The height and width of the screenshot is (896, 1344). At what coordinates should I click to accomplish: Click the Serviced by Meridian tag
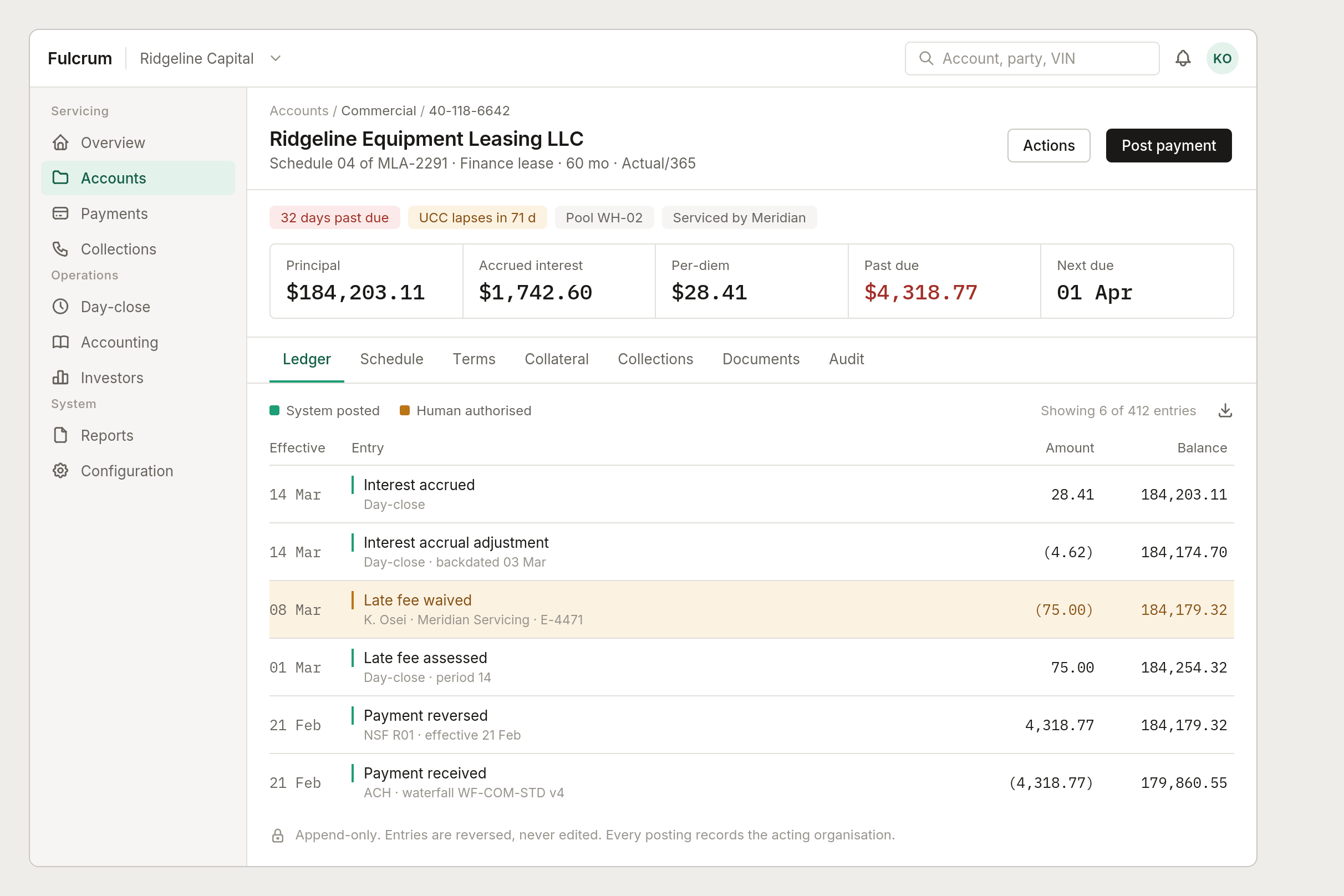pos(739,217)
